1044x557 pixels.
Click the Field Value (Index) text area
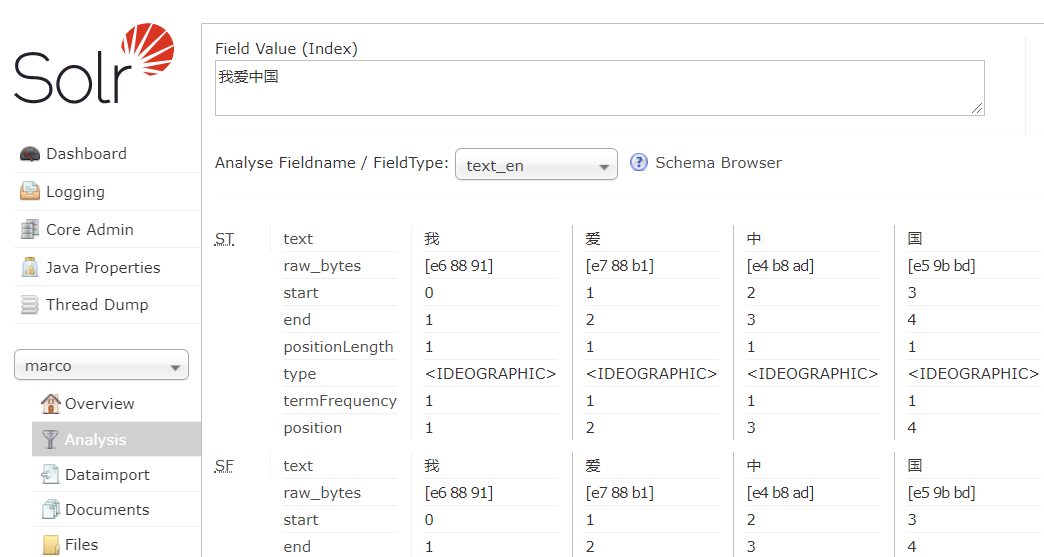click(599, 88)
